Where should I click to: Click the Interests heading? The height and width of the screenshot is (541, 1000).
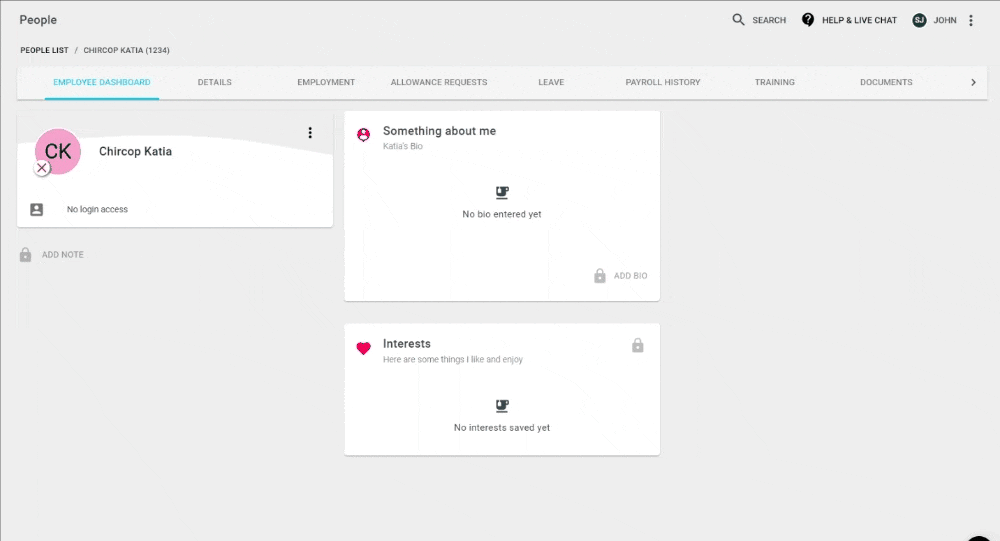(406, 344)
